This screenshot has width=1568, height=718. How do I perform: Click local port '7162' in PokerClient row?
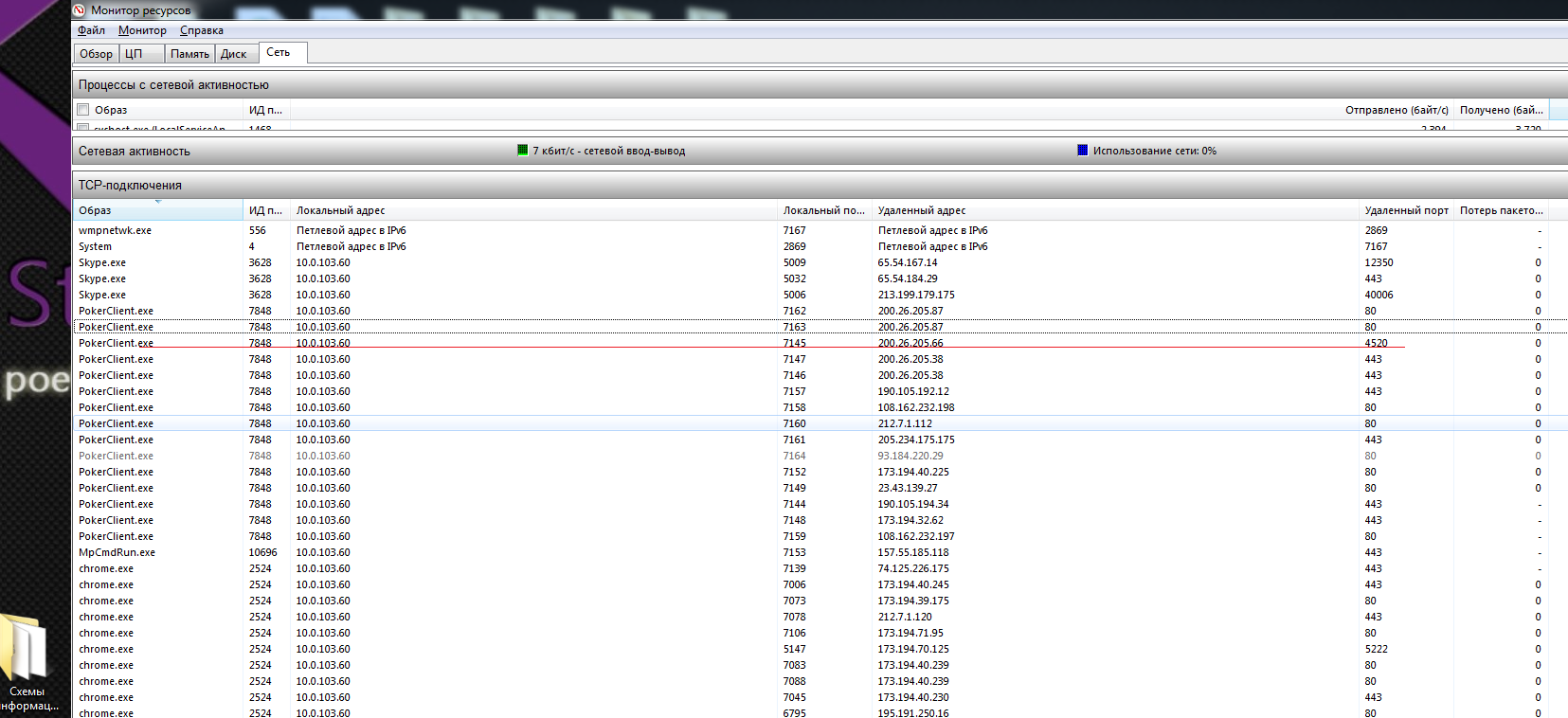pos(795,311)
